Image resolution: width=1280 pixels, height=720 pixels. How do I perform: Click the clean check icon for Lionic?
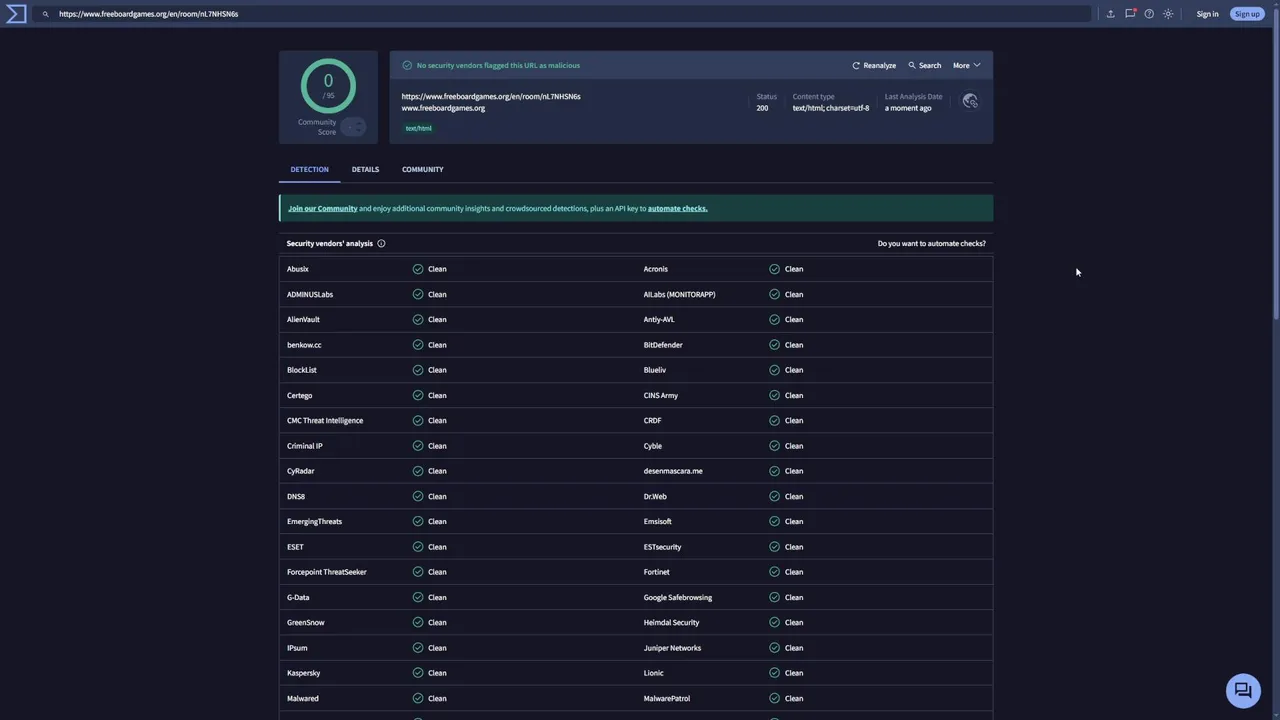coord(775,673)
